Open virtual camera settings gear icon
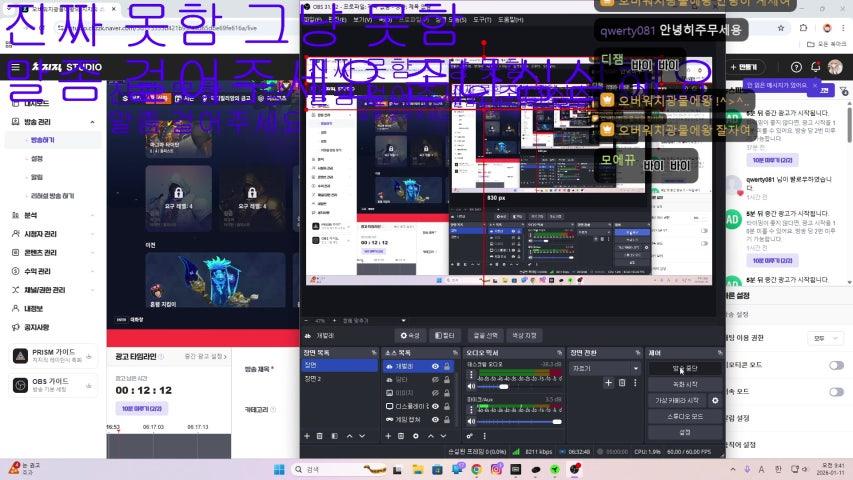The width and height of the screenshot is (853, 480). pos(715,400)
